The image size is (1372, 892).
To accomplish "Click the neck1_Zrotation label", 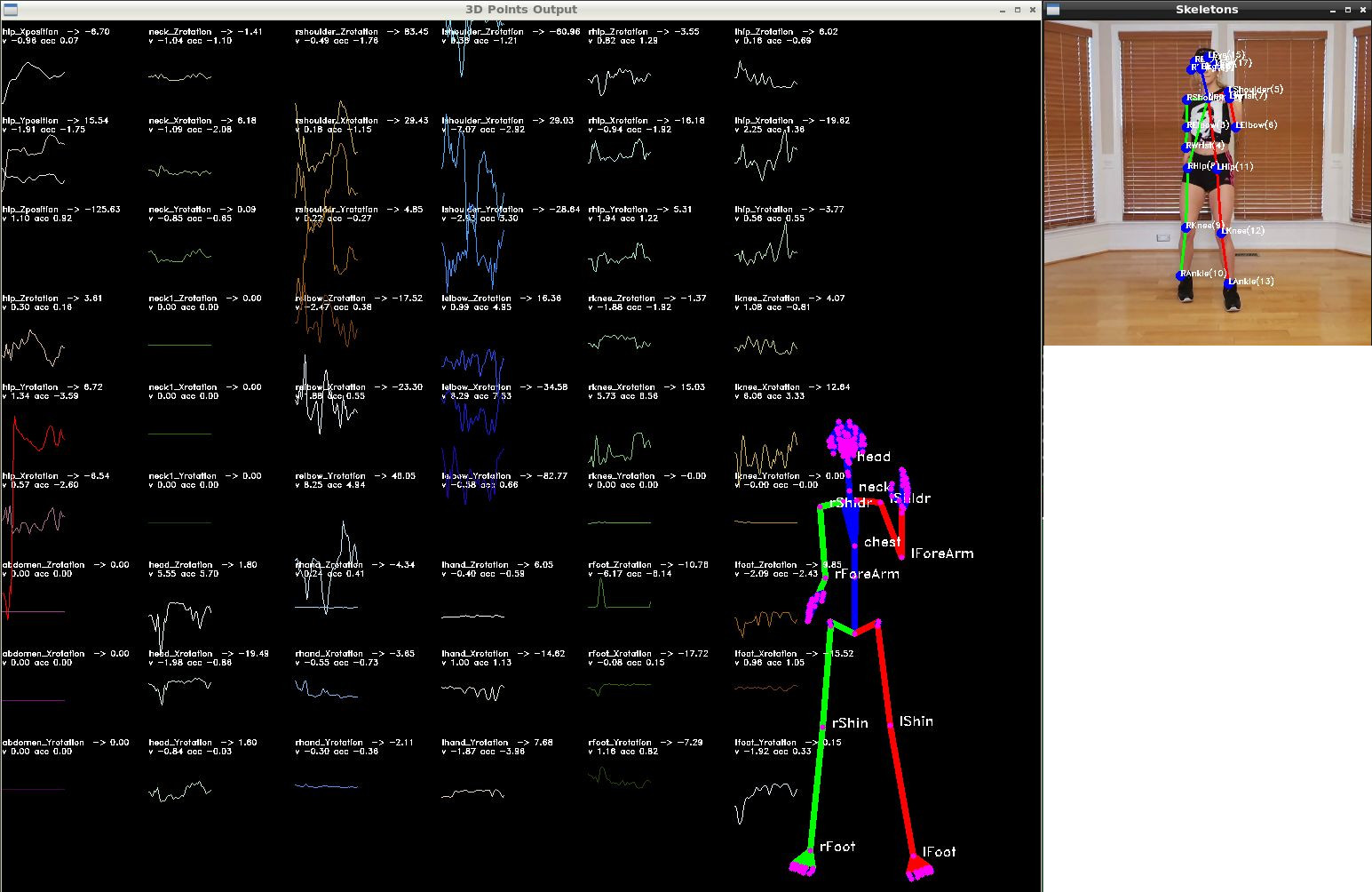I will [x=183, y=298].
